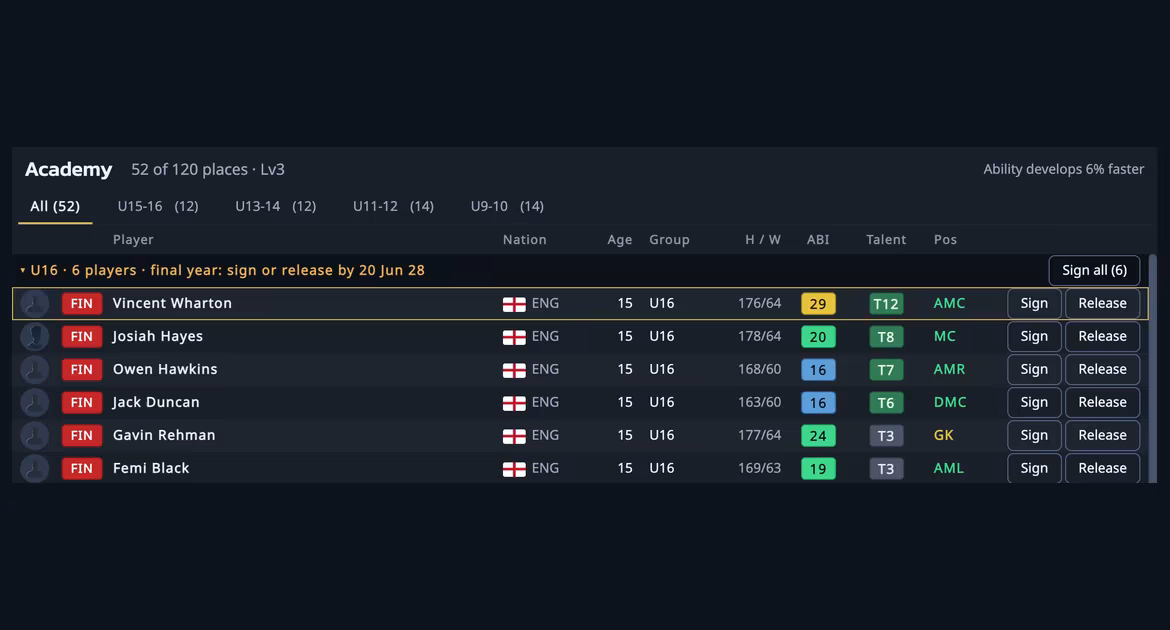Click the Sign all (6) button

coord(1094,270)
